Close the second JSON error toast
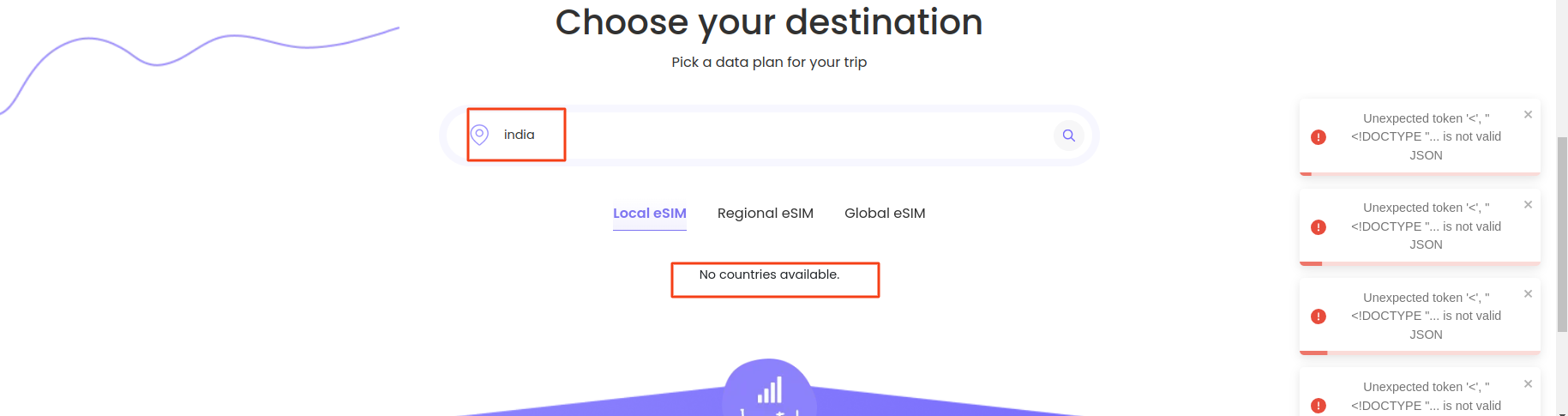The width and height of the screenshot is (1568, 416). pos(1528,204)
